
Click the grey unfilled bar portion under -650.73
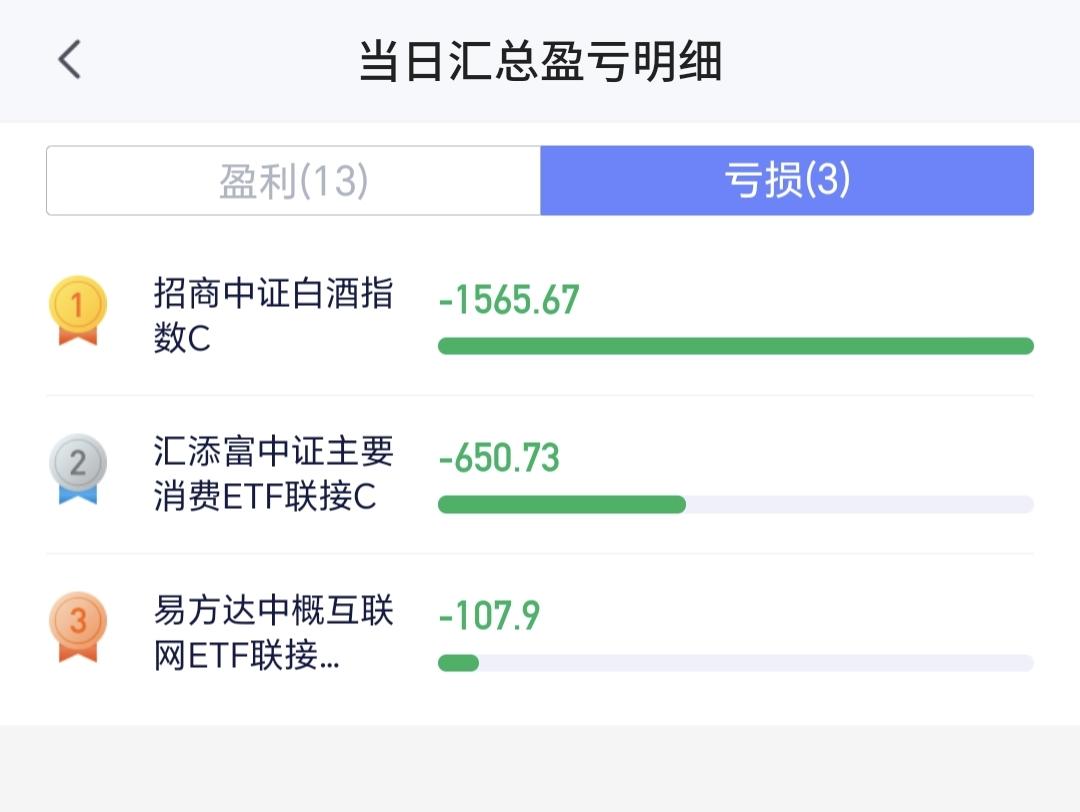860,504
